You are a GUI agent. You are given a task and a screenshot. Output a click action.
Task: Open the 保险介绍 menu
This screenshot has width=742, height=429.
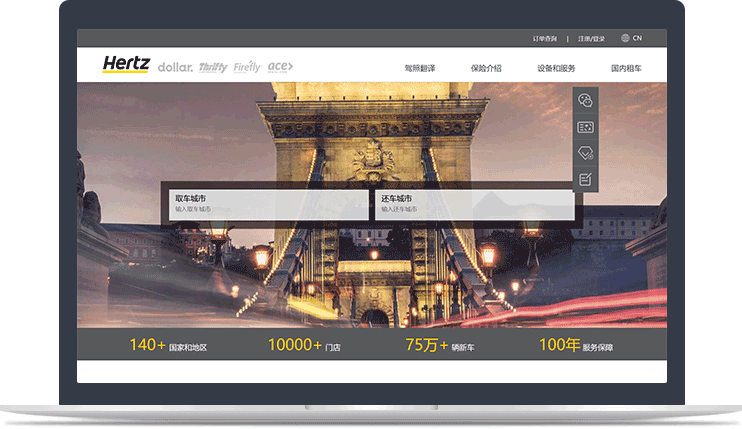click(x=486, y=68)
